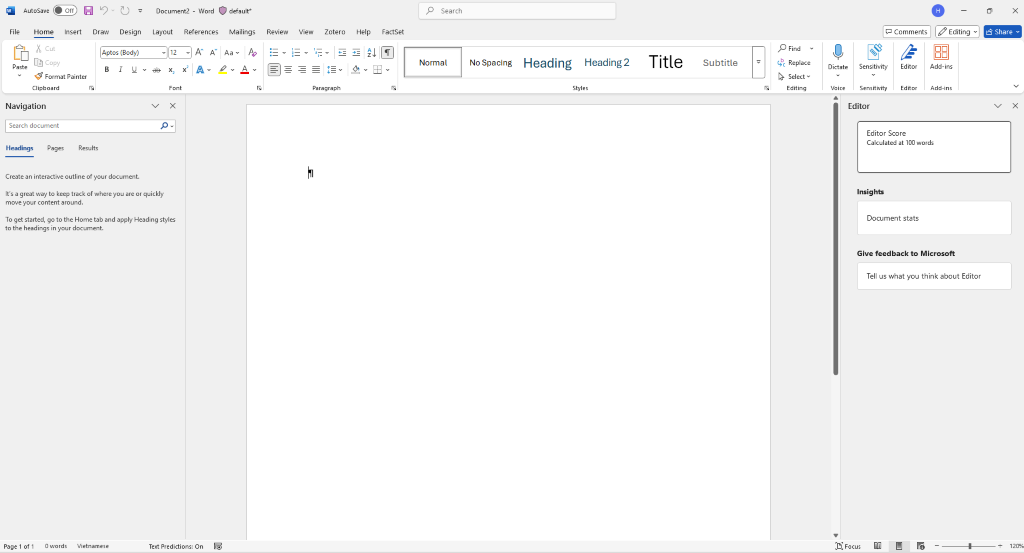Click the vertical document scrollbar

[835, 239]
